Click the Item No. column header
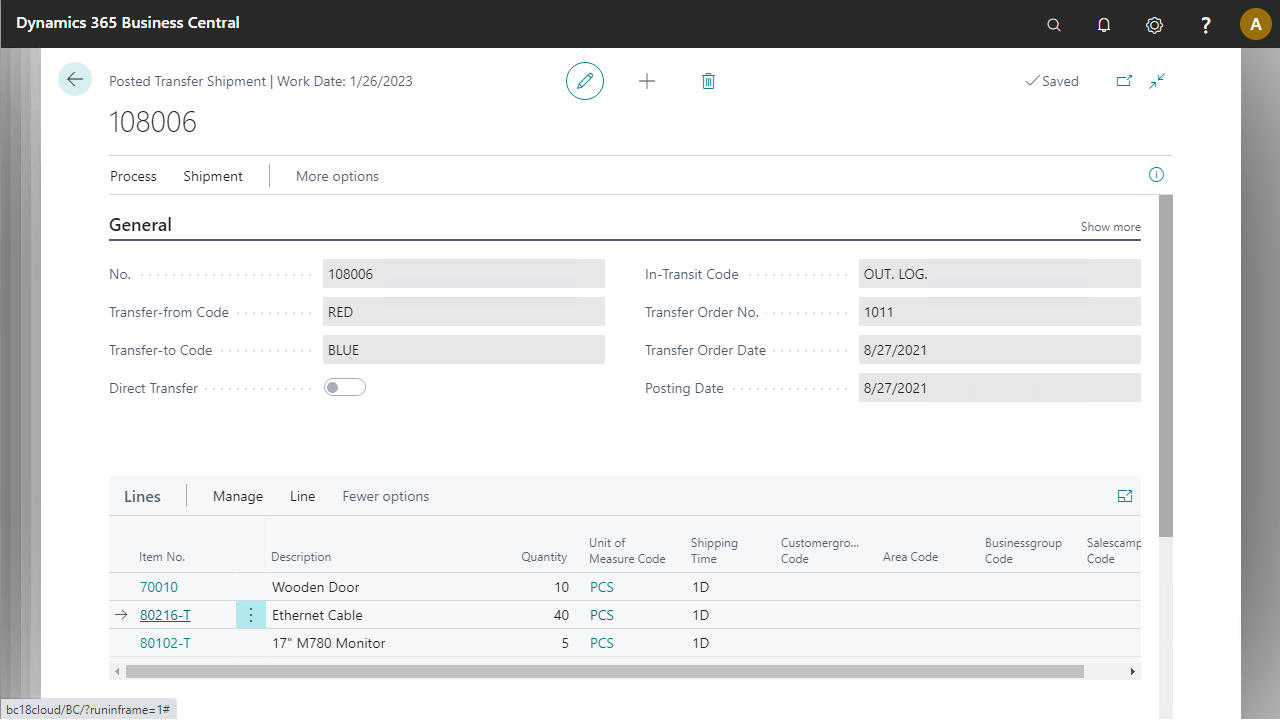 pos(162,557)
